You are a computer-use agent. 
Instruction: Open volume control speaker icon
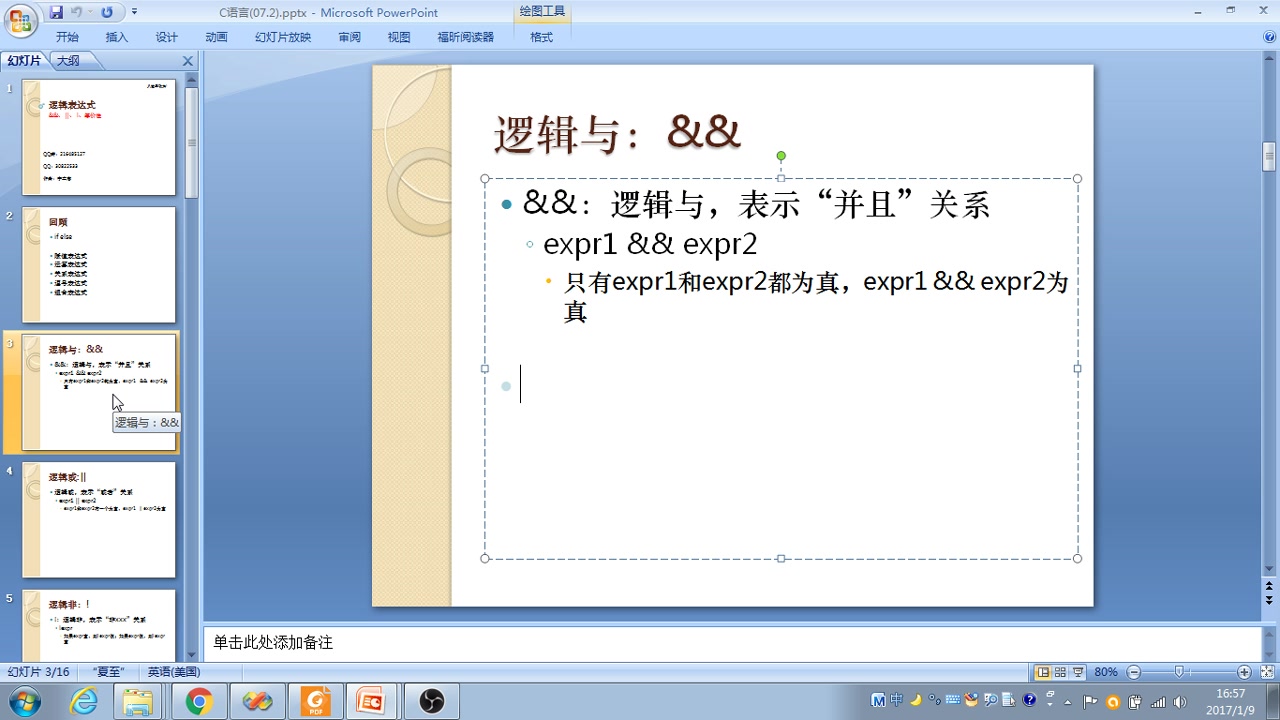[1180, 702]
